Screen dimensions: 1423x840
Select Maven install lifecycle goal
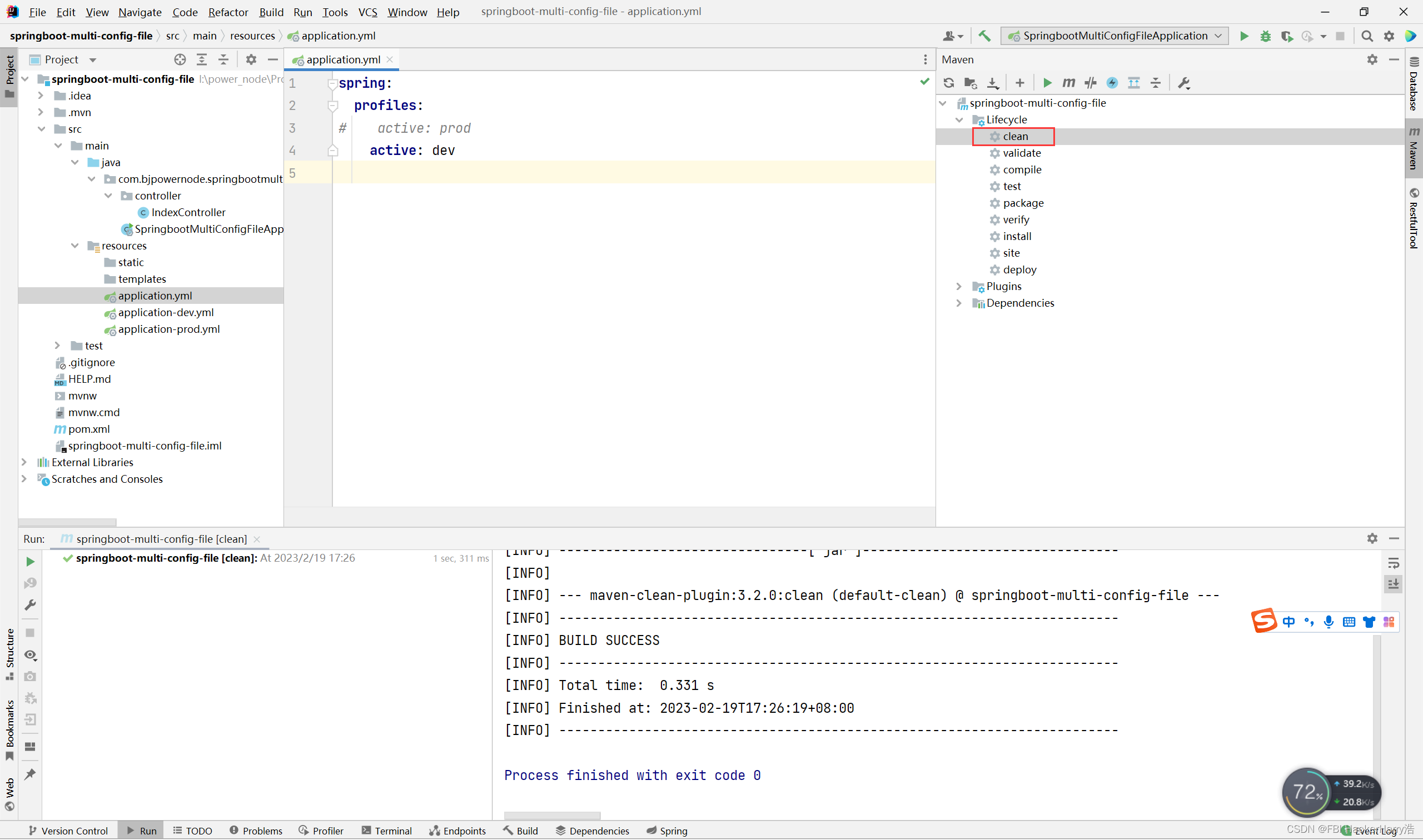click(x=1017, y=236)
